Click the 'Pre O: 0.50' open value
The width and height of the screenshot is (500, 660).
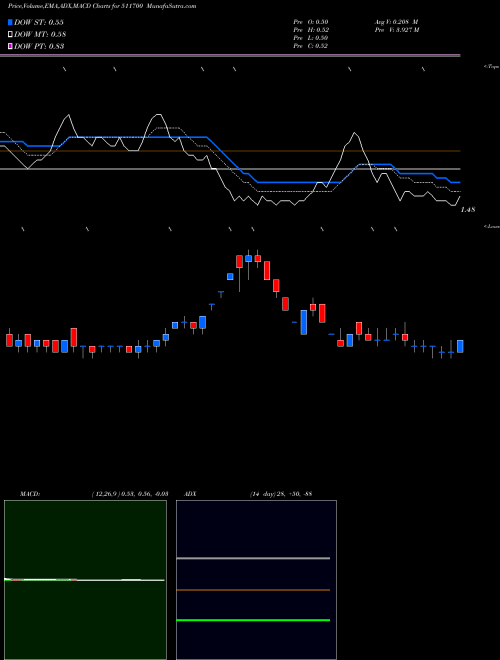311,22
